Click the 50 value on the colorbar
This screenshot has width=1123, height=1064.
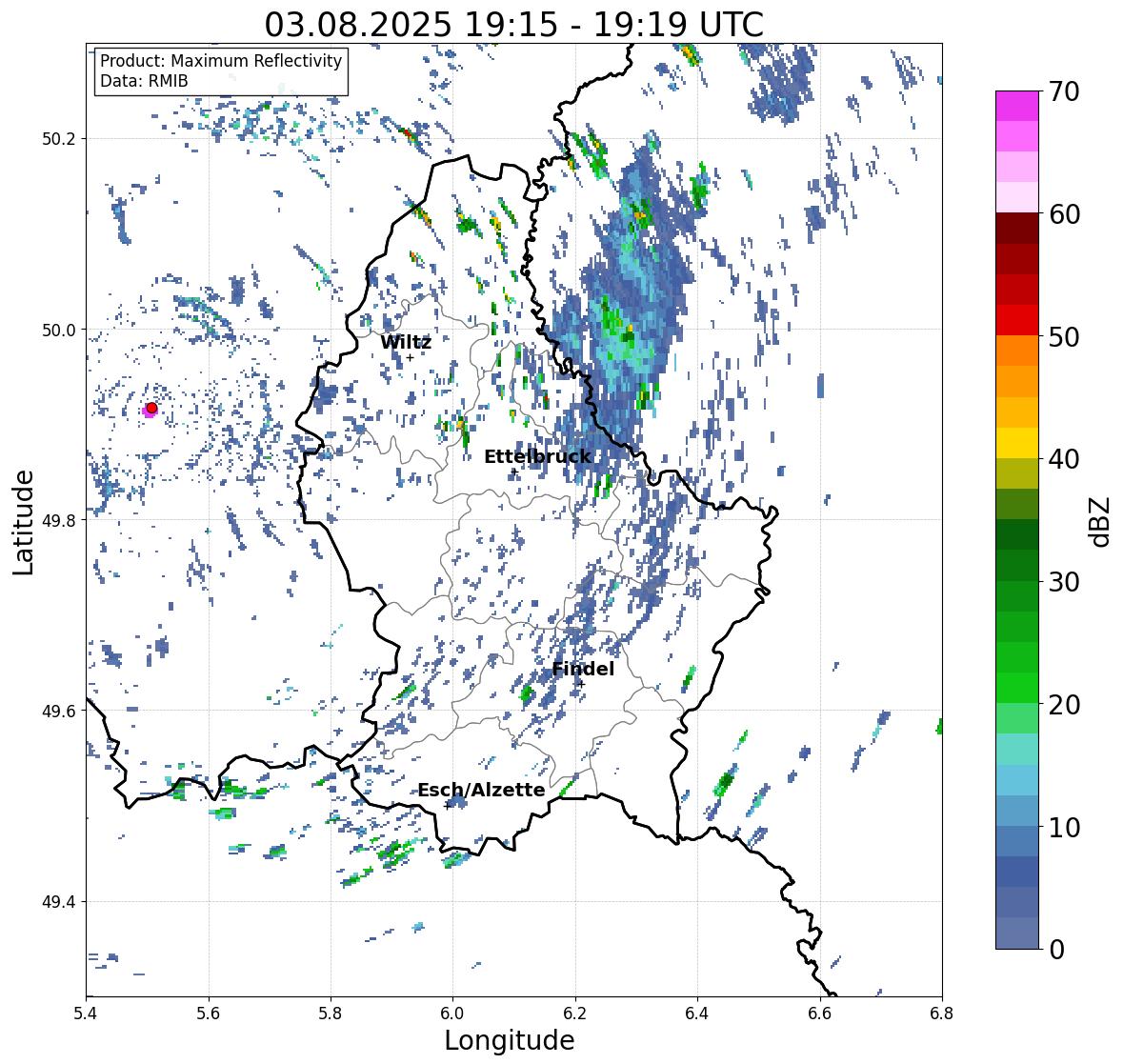tap(1063, 336)
